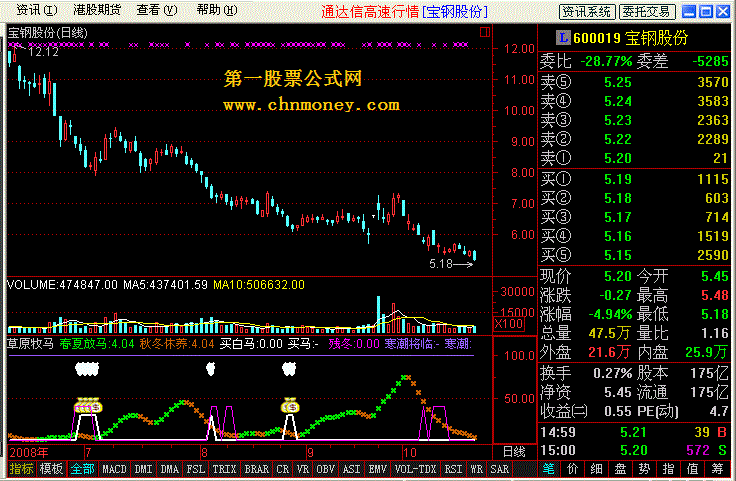Viewport: 736px width, 481px height.
Task: Click the X100 volume unit box
Action: (508, 324)
